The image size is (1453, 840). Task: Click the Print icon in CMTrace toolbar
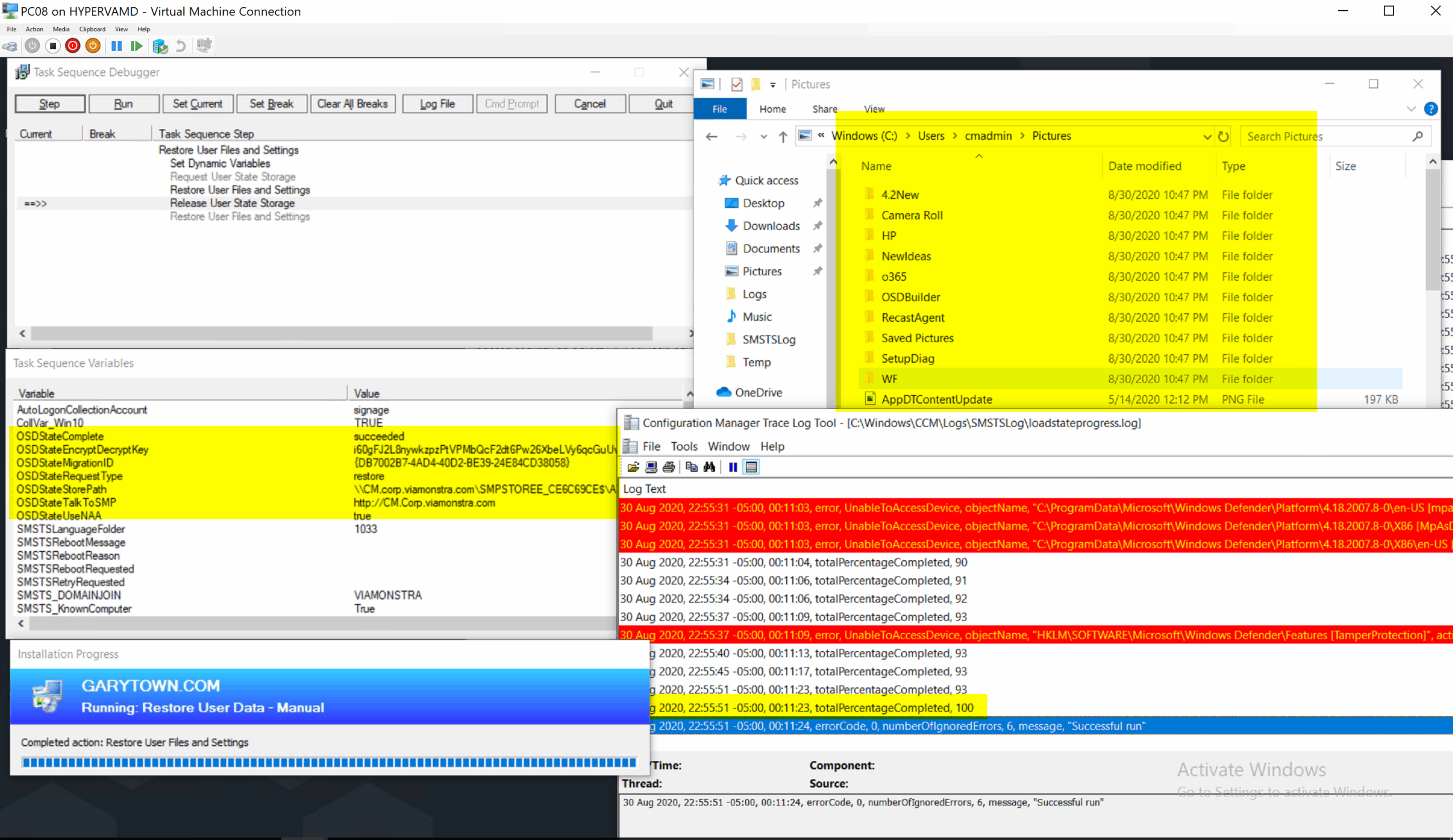669,467
